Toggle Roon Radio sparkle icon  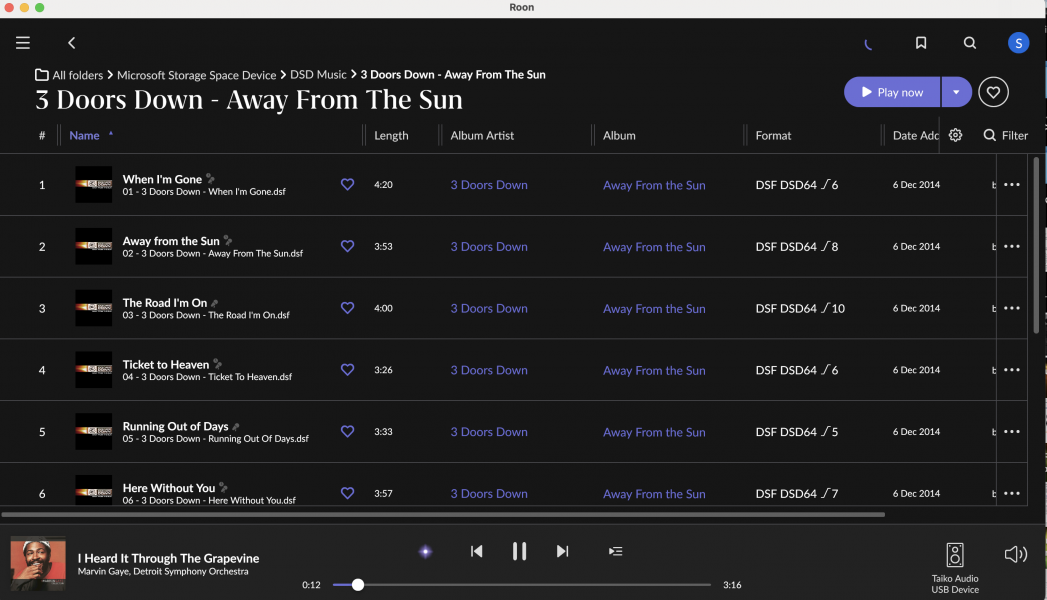click(425, 551)
